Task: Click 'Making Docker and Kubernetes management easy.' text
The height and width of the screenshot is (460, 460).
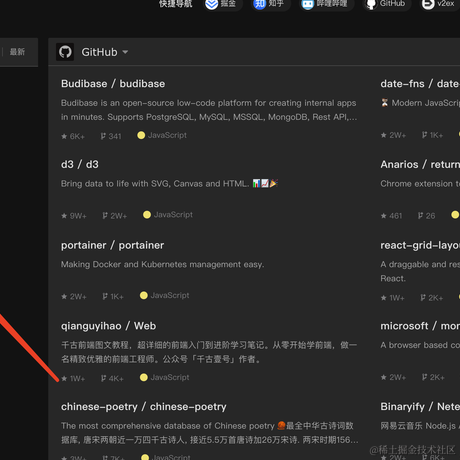Action: [162, 264]
